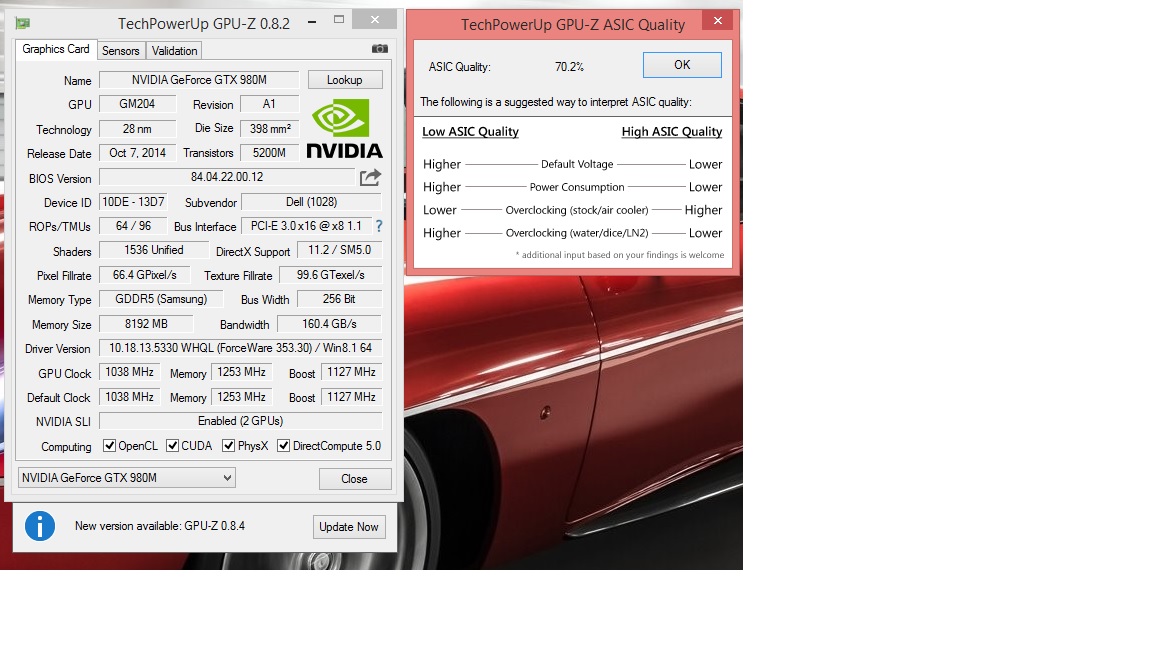The width and height of the screenshot is (1152, 648).
Task: Click the GPU-Z app icon in title bar
Action: pyautogui.click(x=23, y=24)
